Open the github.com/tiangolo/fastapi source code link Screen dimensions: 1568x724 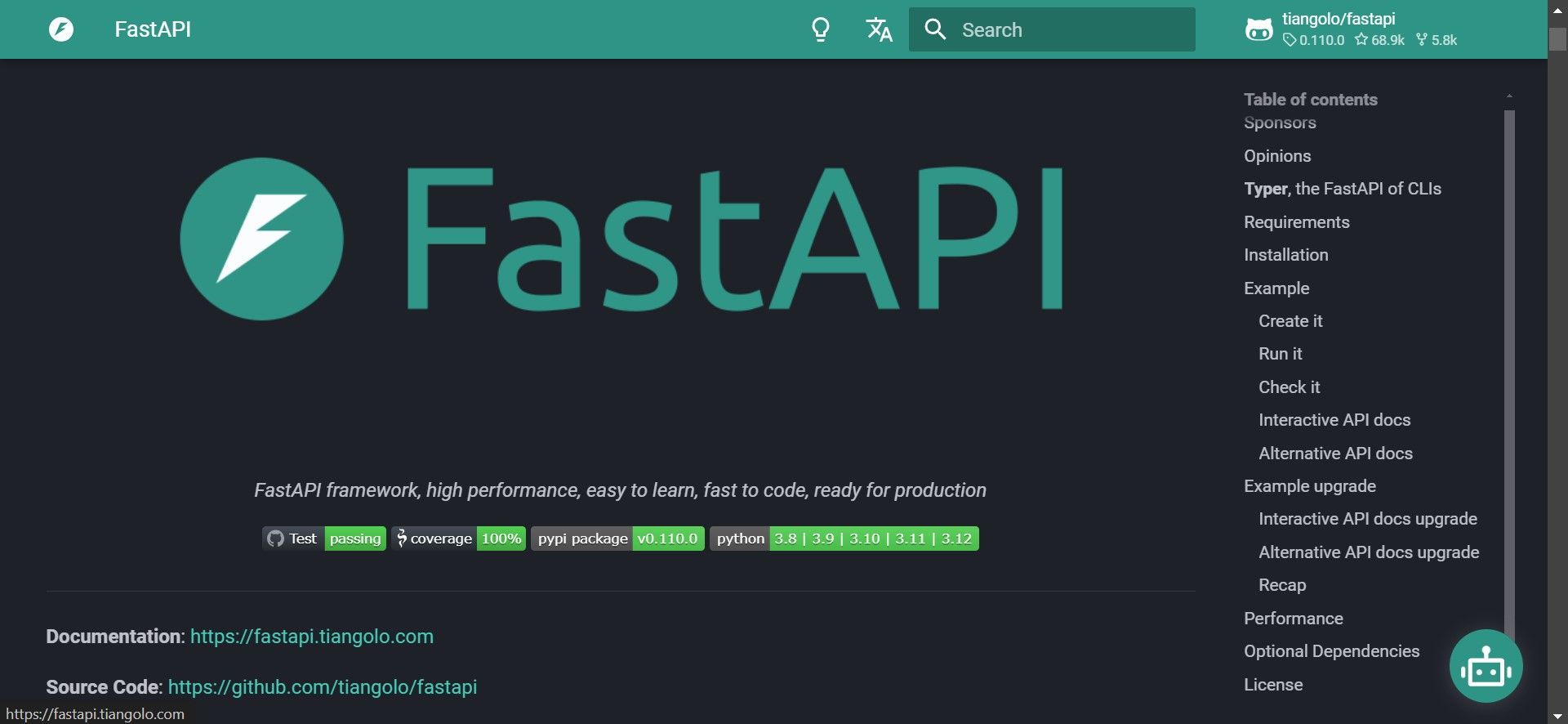click(x=323, y=687)
